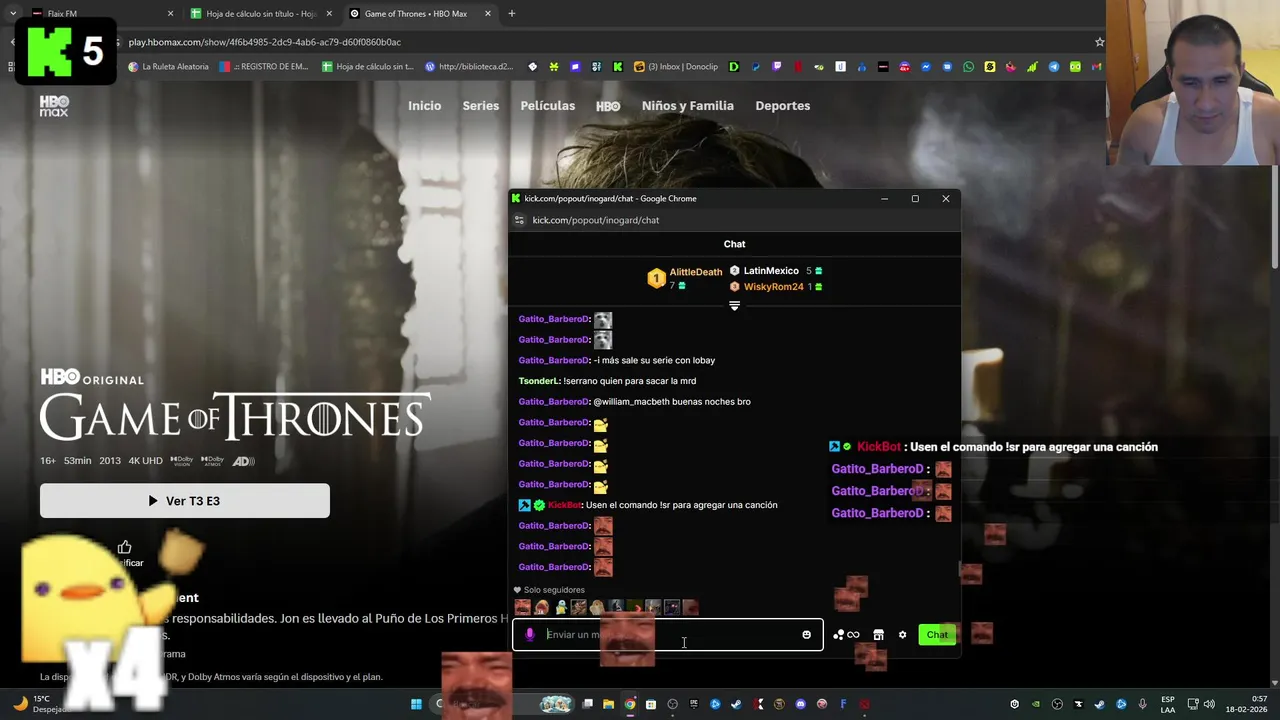Select the first emote in the quick emote row
The height and width of the screenshot is (720, 1280).
tap(522, 607)
